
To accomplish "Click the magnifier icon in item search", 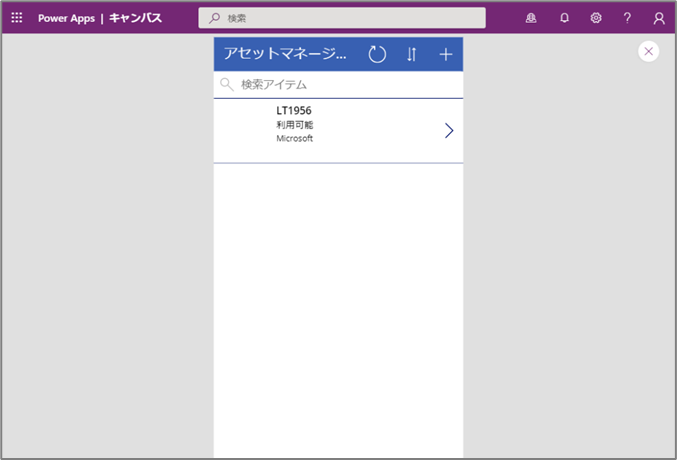I will (227, 84).
